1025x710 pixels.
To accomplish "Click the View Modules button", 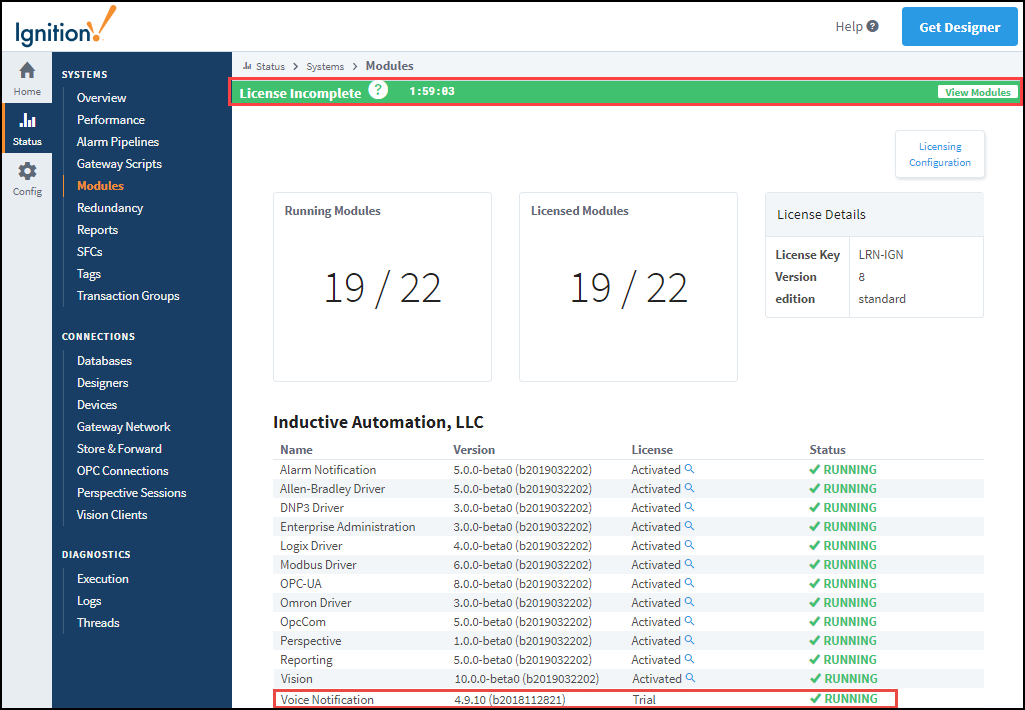I will coord(977,92).
